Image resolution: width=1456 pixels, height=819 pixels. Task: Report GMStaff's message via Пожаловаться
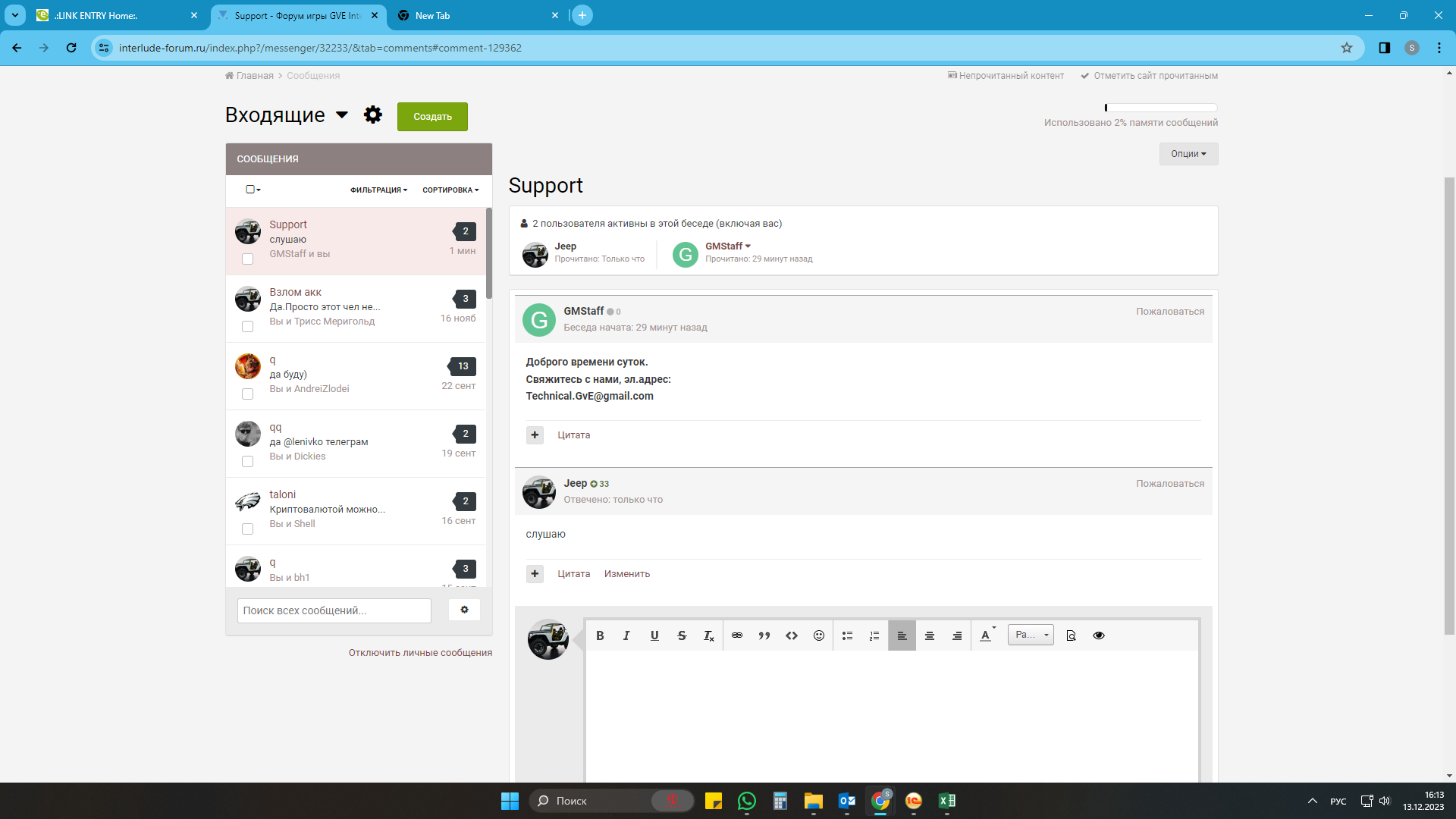(1170, 312)
